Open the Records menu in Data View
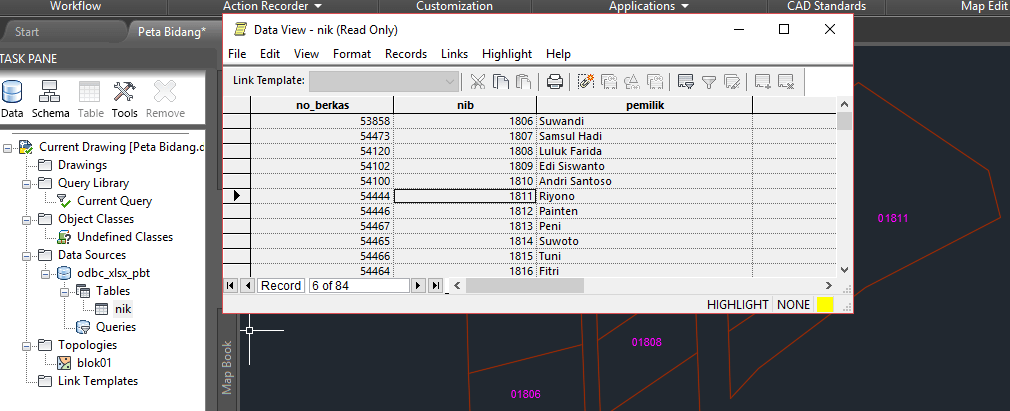The image size is (1010, 411). (406, 54)
